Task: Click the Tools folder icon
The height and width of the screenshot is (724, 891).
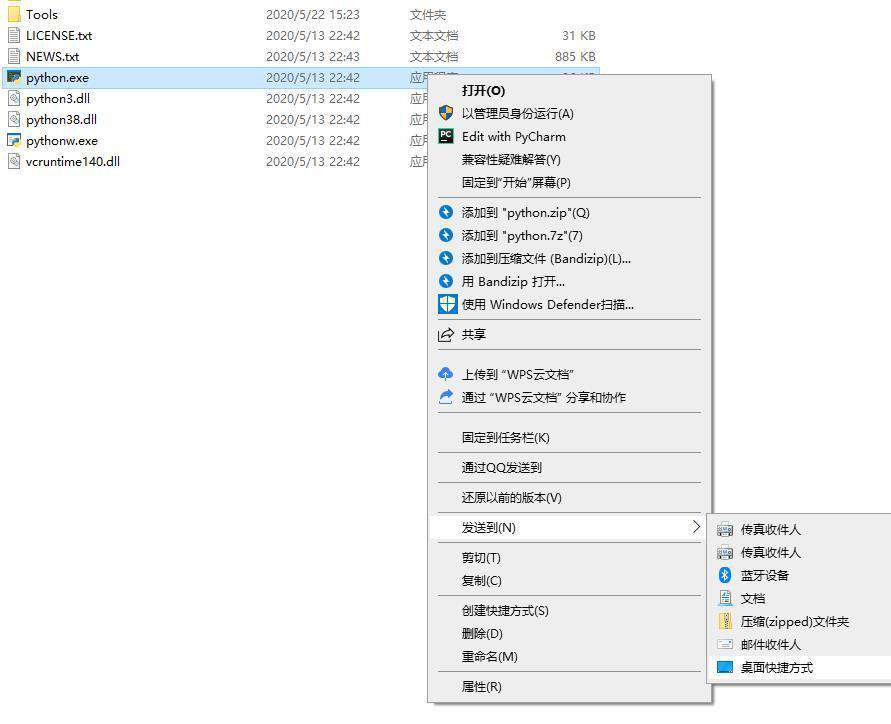Action: tap(14, 14)
